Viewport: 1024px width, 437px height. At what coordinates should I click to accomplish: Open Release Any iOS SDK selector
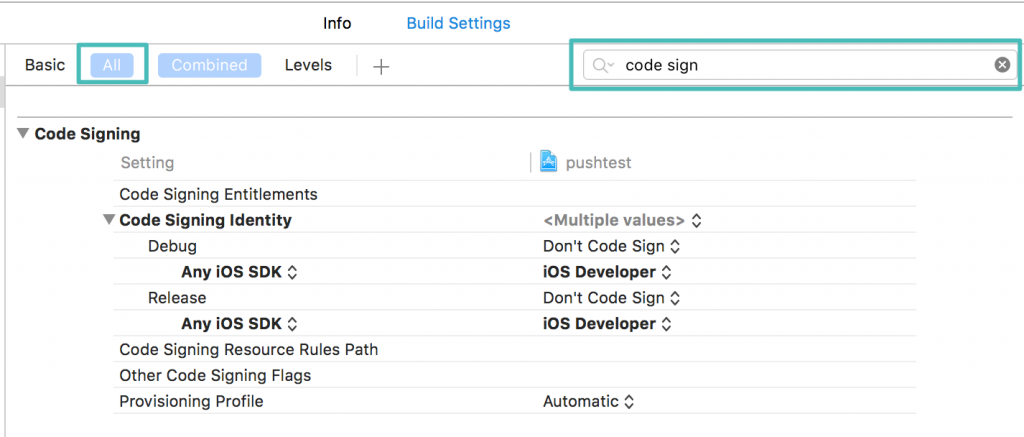[240, 324]
